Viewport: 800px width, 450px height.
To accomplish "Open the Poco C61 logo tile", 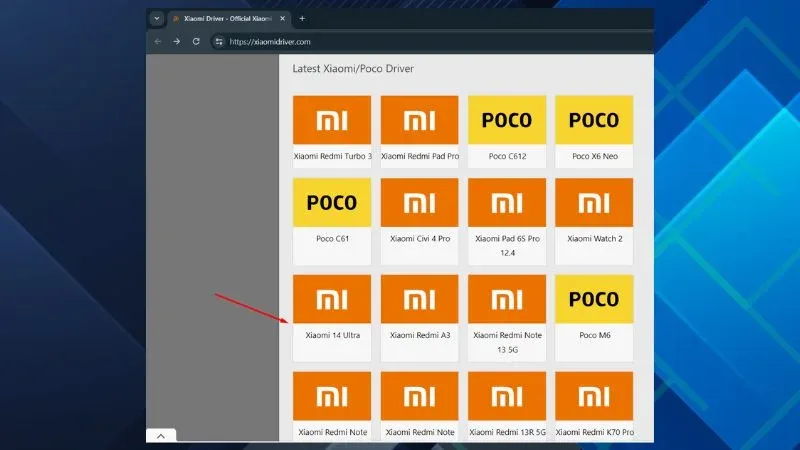I will point(332,203).
